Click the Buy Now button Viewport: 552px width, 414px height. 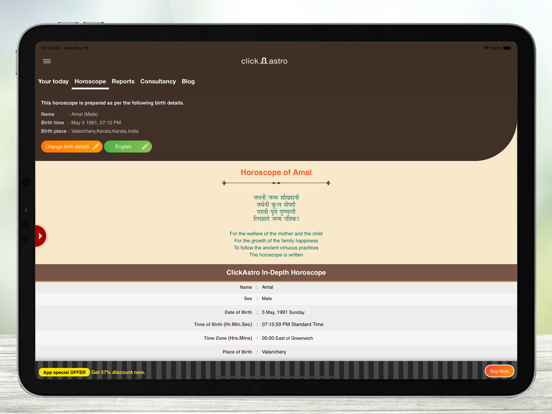[x=499, y=371]
